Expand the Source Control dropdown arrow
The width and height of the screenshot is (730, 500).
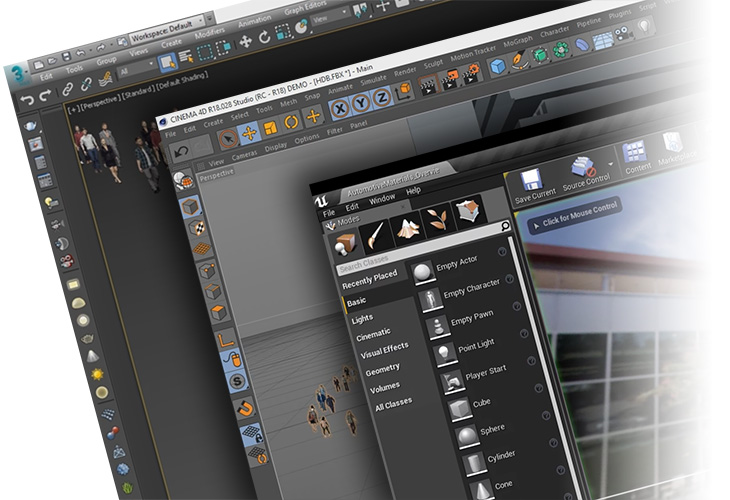(610, 163)
